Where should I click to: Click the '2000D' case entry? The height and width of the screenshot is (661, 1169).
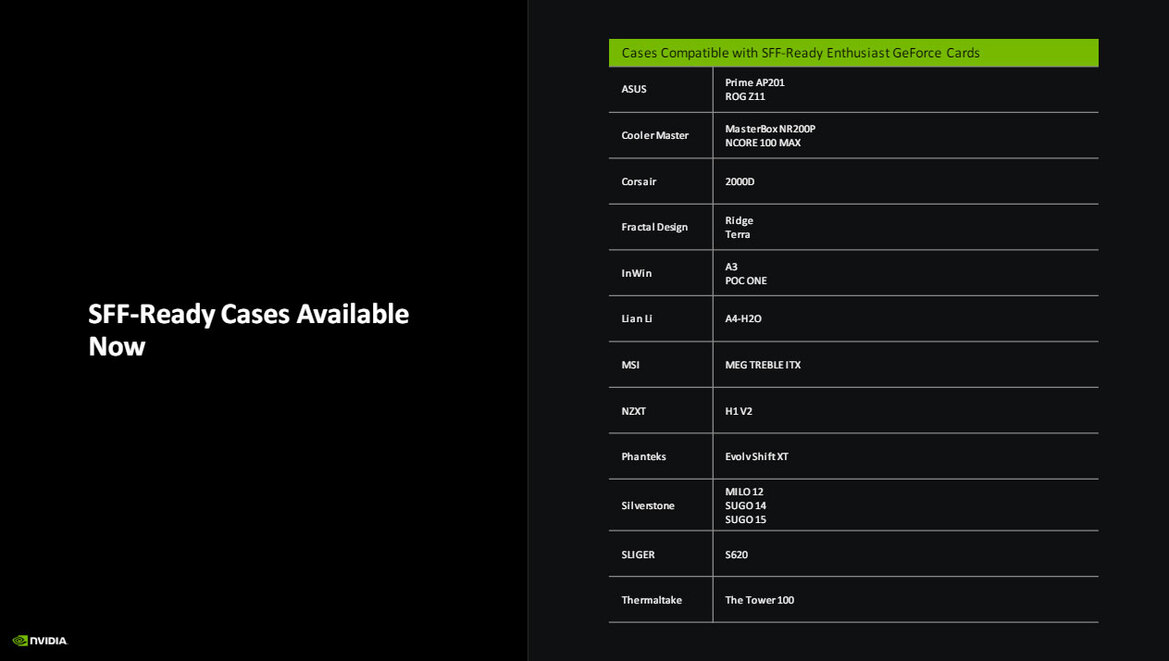tap(740, 182)
